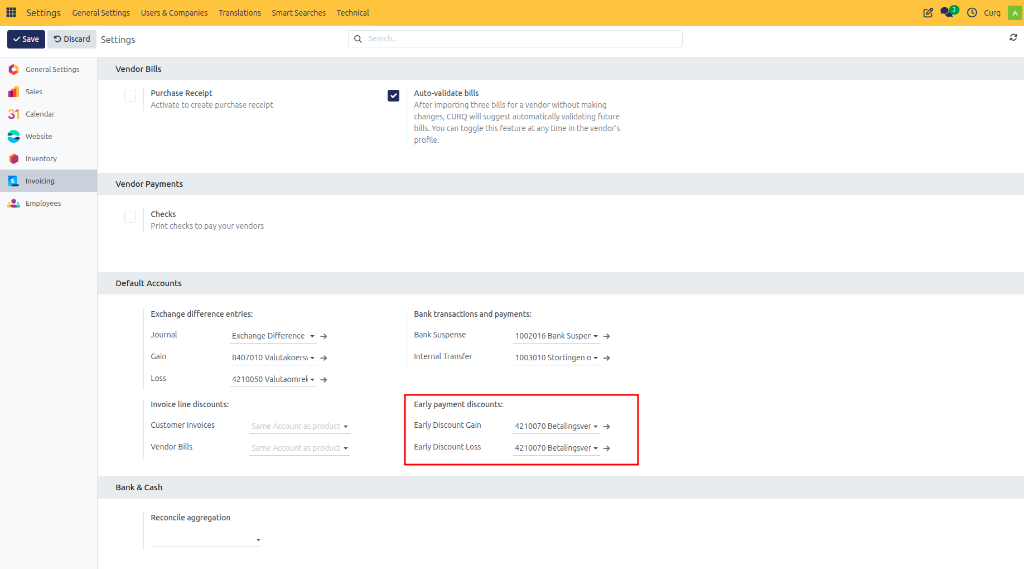Open the Users & Companies menu
This screenshot has height=569, width=1024.
(174, 12)
